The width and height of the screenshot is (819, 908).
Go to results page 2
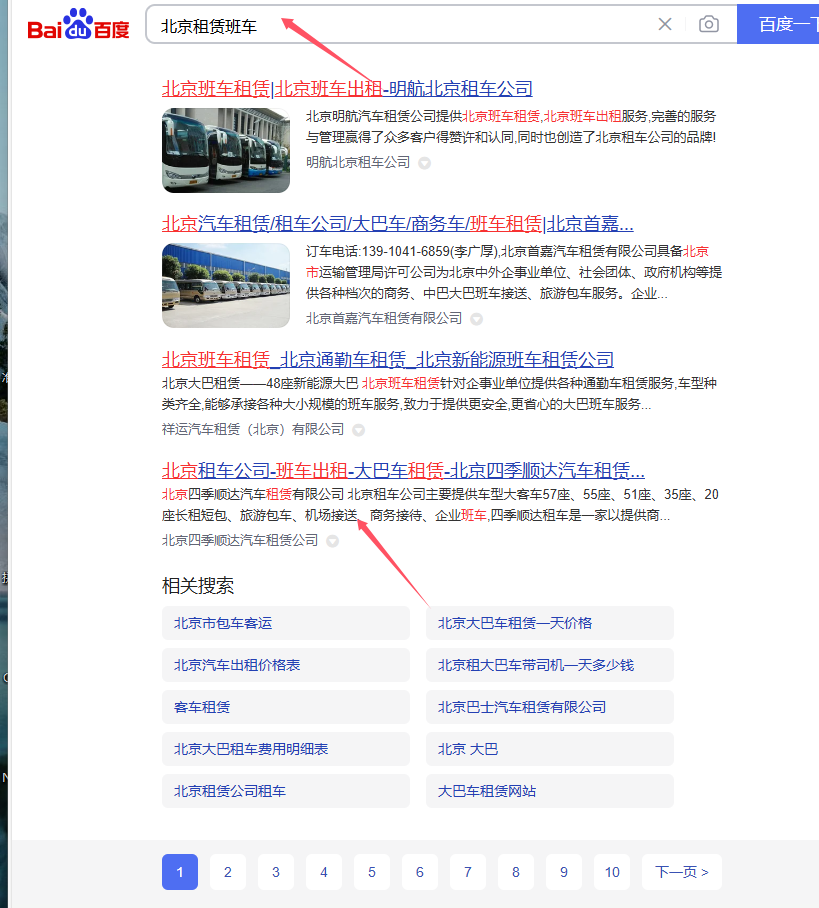pyautogui.click(x=228, y=872)
